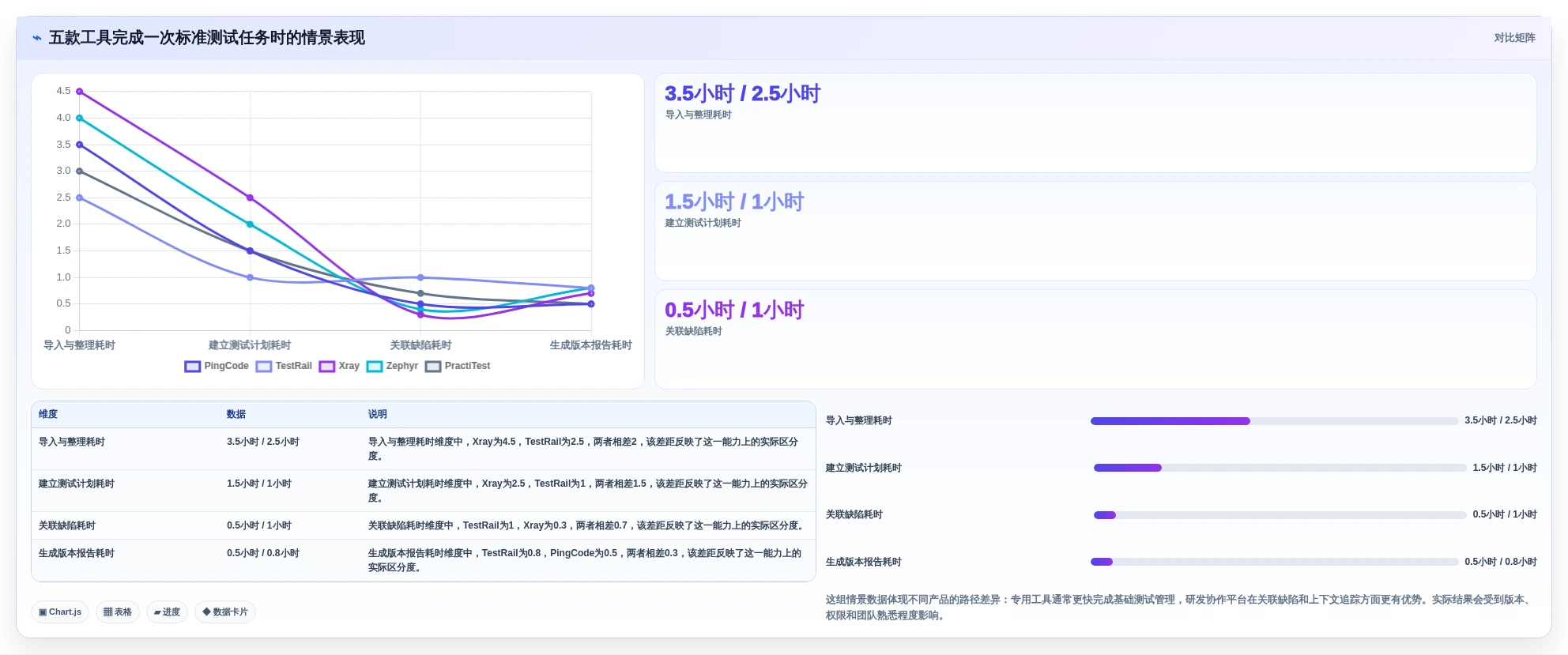Click Zephyr's 4.0 data point on chart

[x=80, y=119]
